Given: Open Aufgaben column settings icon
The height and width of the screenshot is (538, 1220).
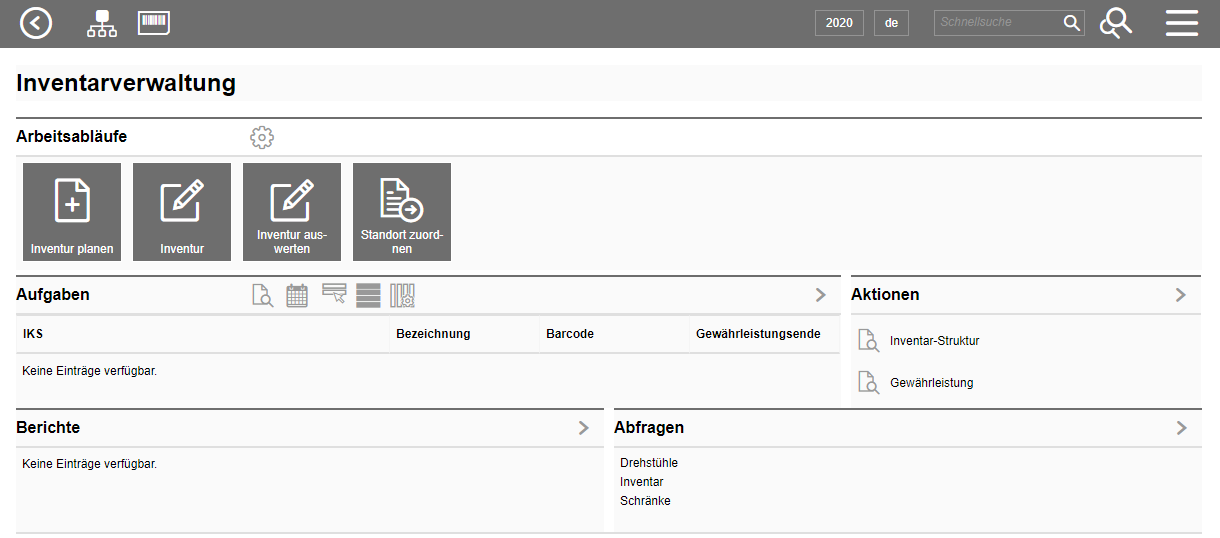Looking at the screenshot, I should point(402,295).
